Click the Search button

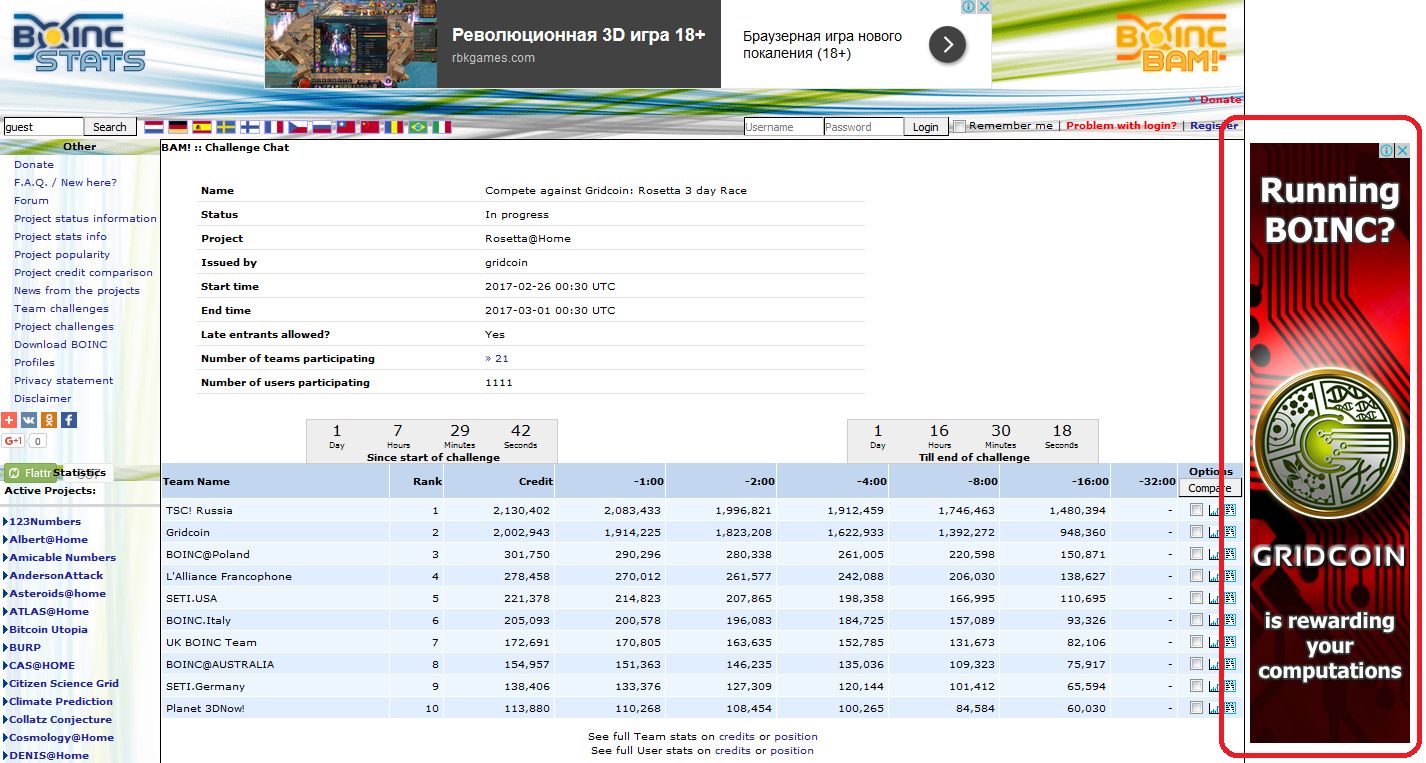click(110, 127)
